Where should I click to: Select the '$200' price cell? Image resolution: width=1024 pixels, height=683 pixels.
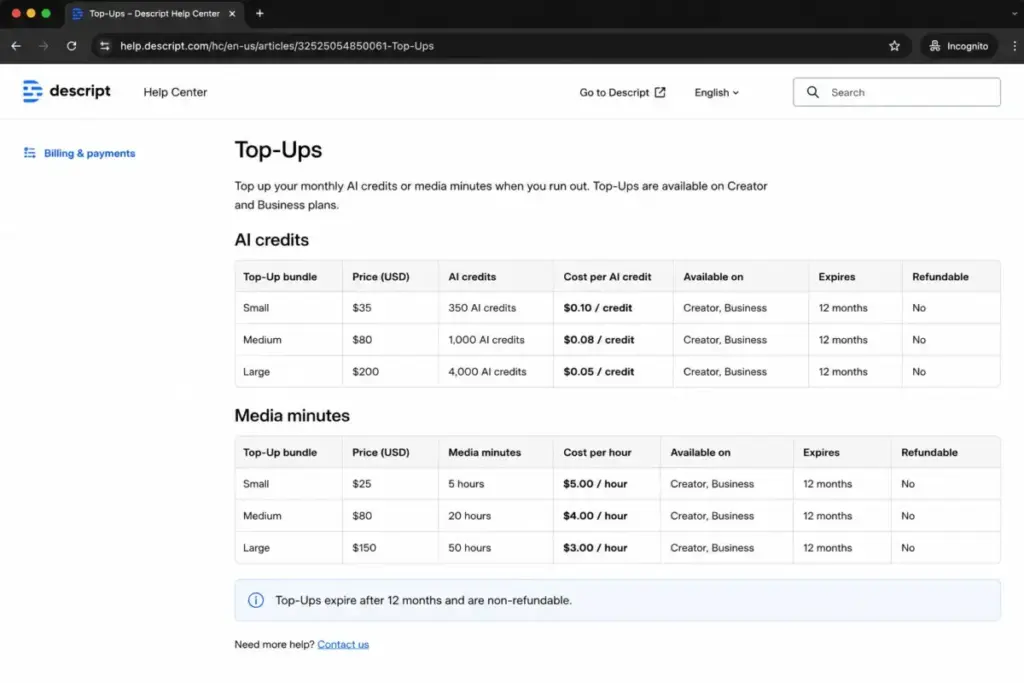(390, 372)
